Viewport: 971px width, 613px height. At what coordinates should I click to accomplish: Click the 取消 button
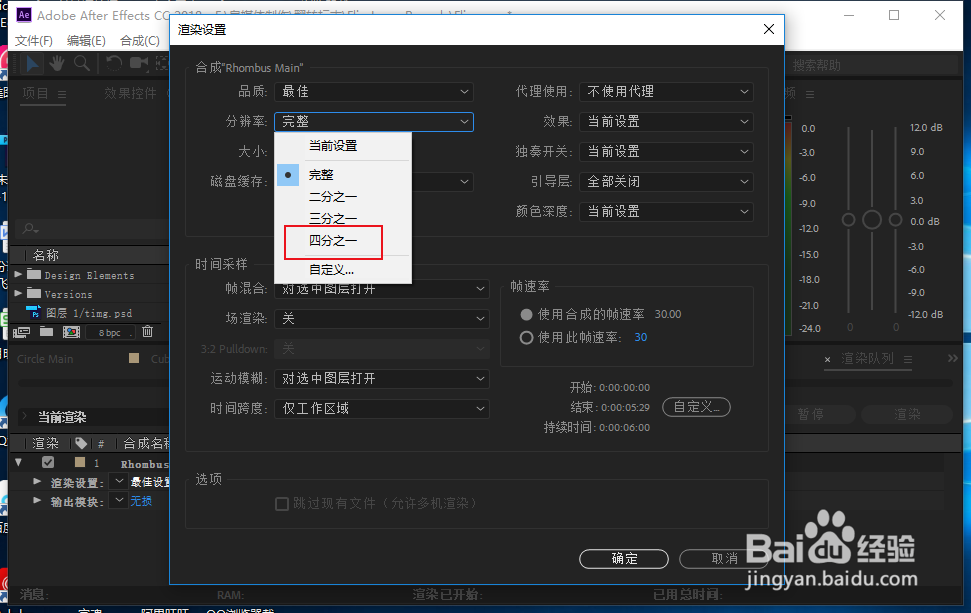click(x=724, y=559)
